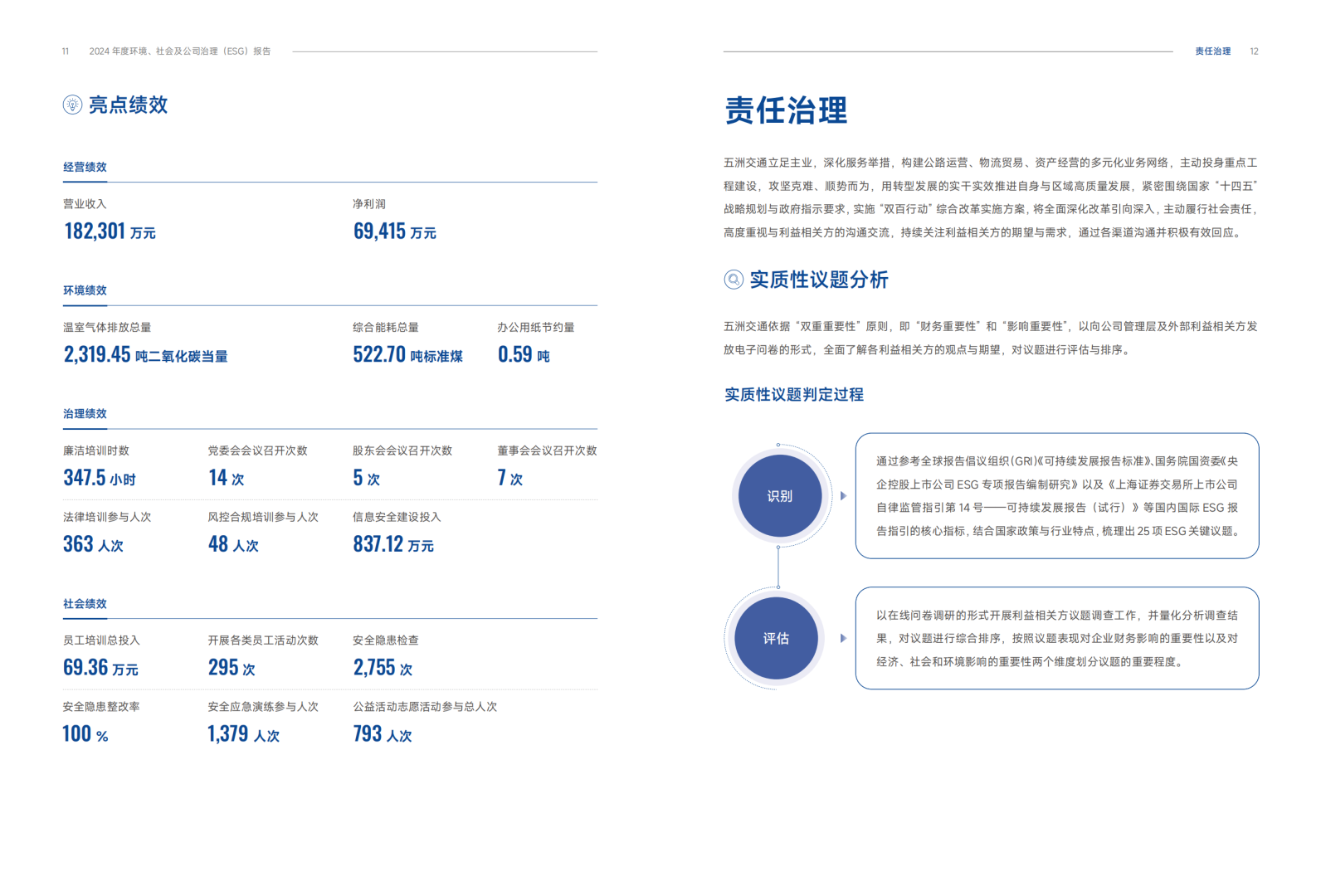Click the 温室气体排放总量 label
Image resolution: width=1321 pixels, height=896 pixels.
[x=107, y=328]
